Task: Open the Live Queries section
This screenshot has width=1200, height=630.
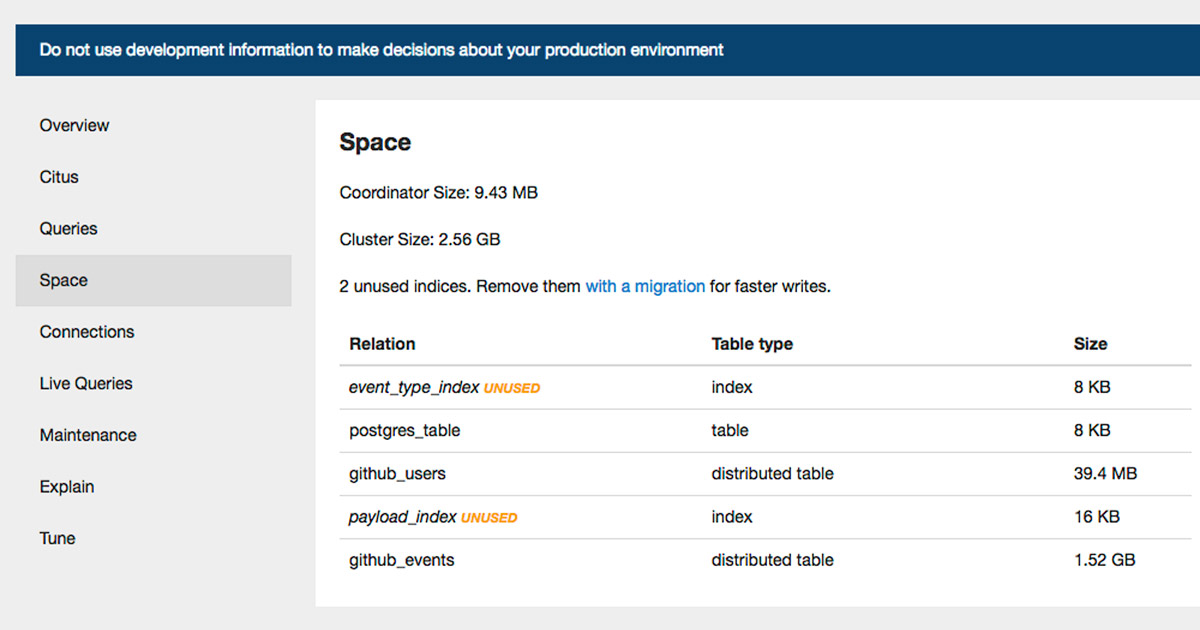Action: click(87, 383)
